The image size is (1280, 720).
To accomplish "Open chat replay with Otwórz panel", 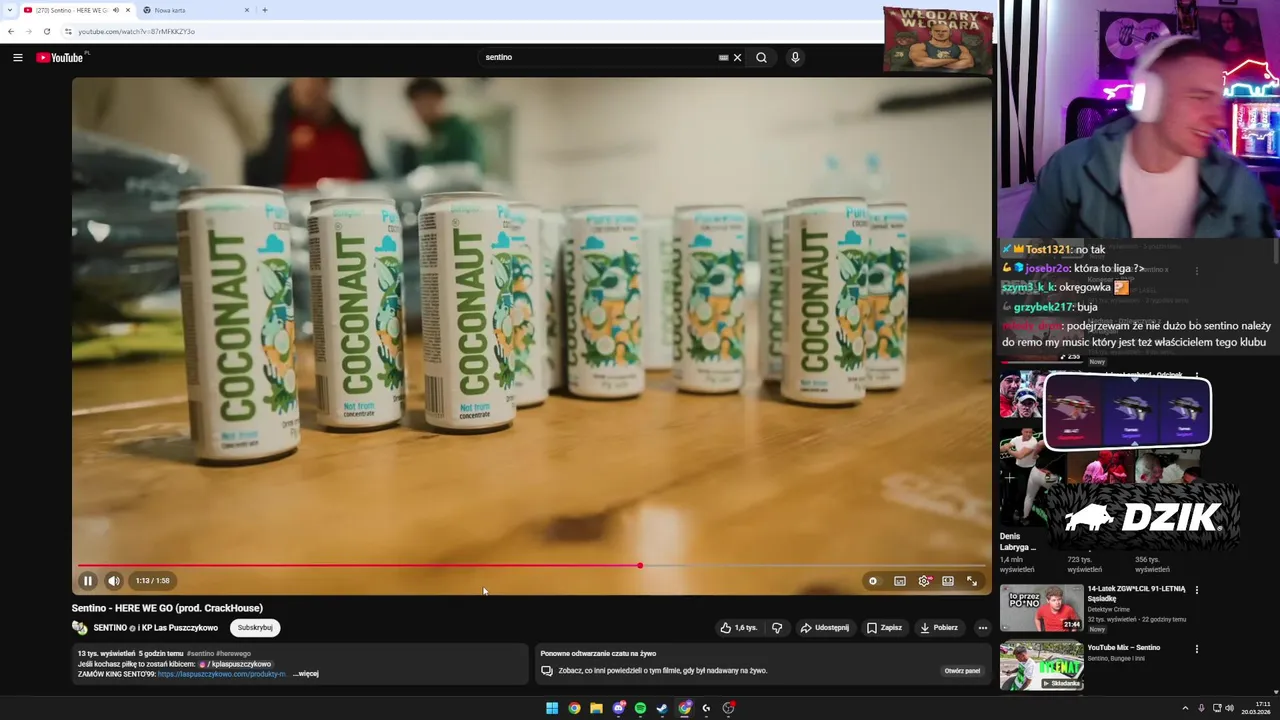I will tap(962, 671).
